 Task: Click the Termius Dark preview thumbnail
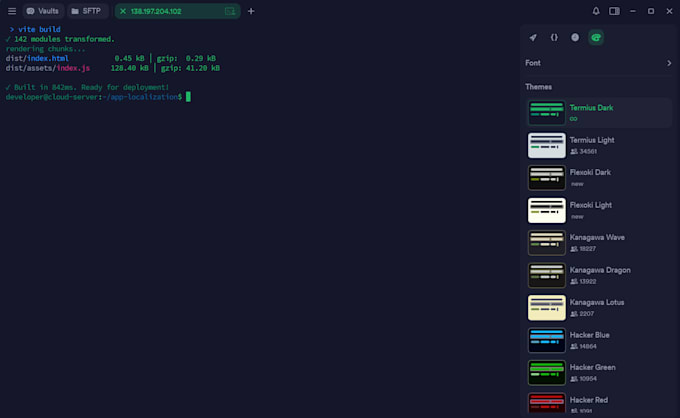[546, 113]
